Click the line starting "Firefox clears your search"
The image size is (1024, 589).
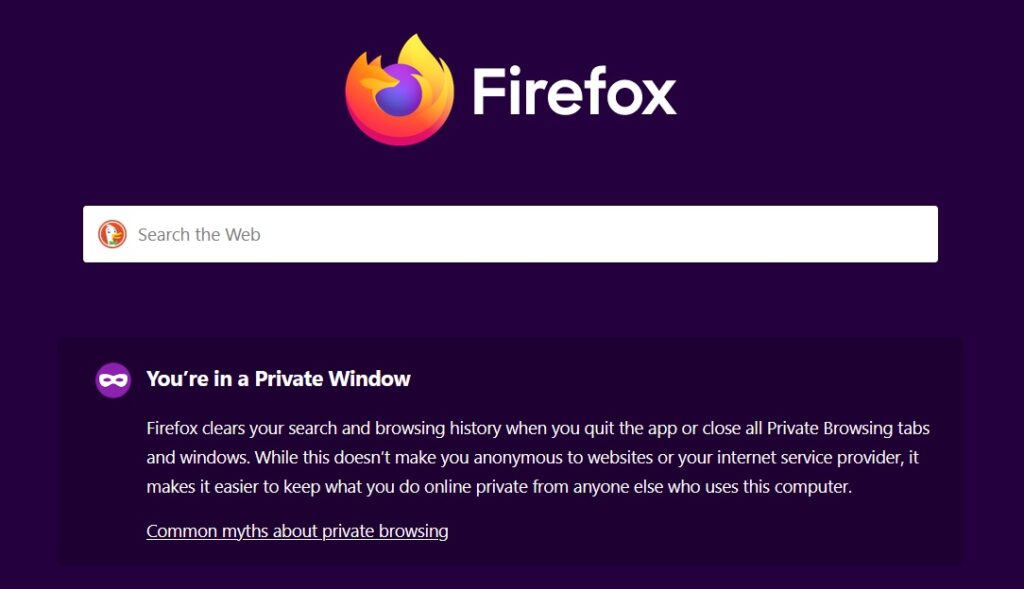coord(538,428)
